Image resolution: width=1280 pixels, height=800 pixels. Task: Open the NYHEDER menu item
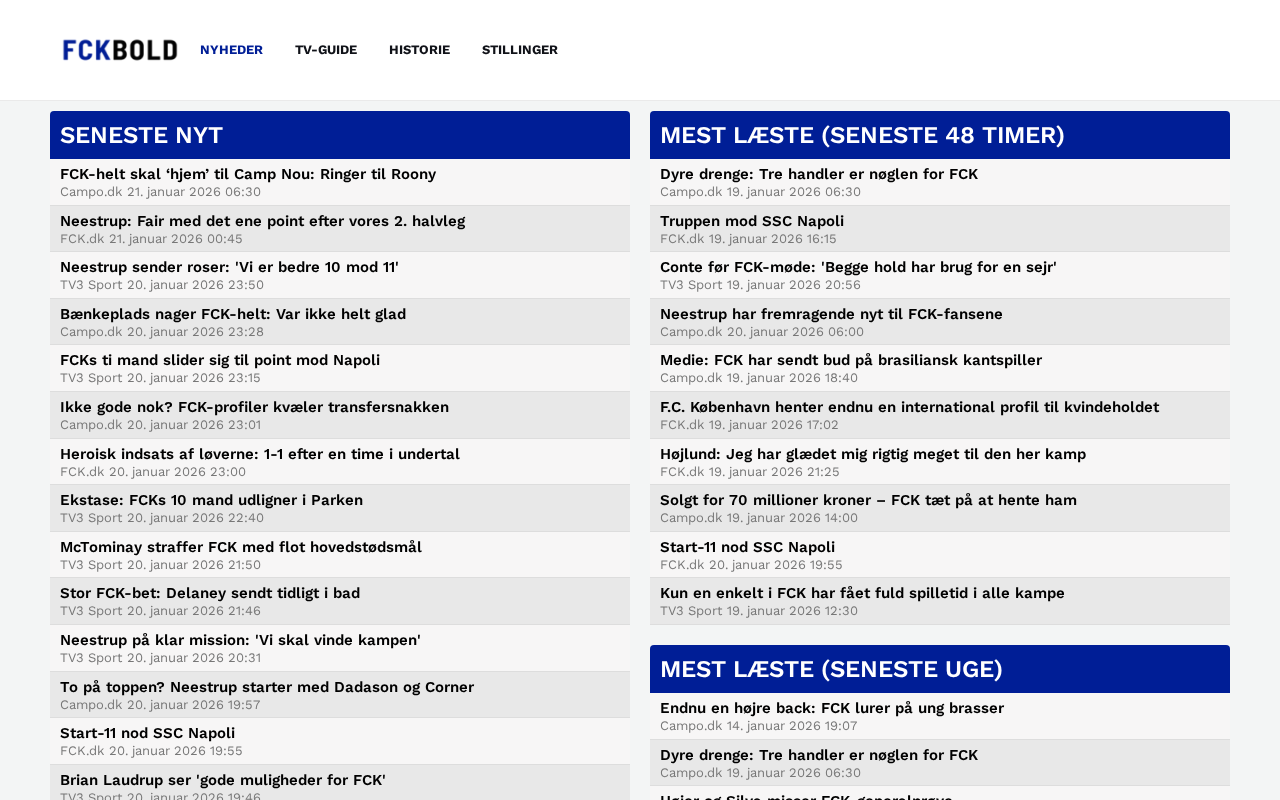(231, 50)
